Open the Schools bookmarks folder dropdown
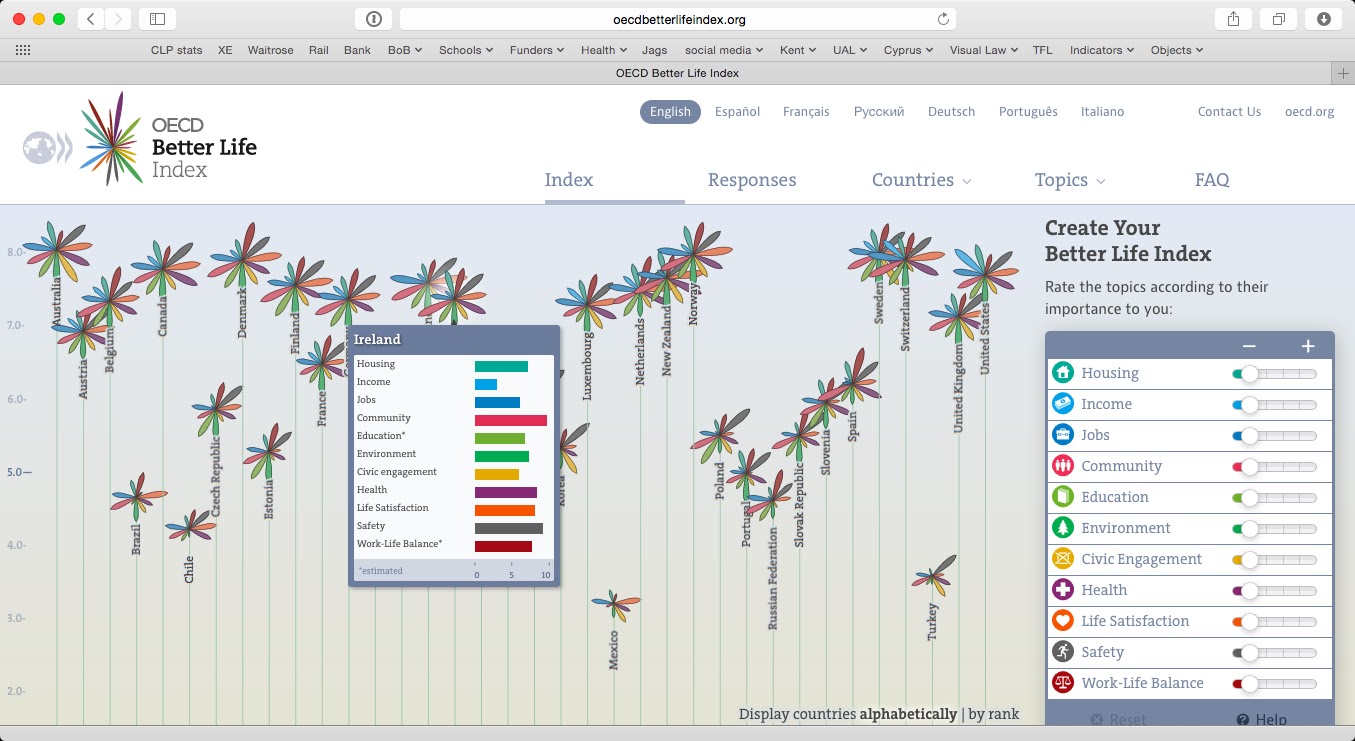This screenshot has height=741, width=1355. (465, 50)
